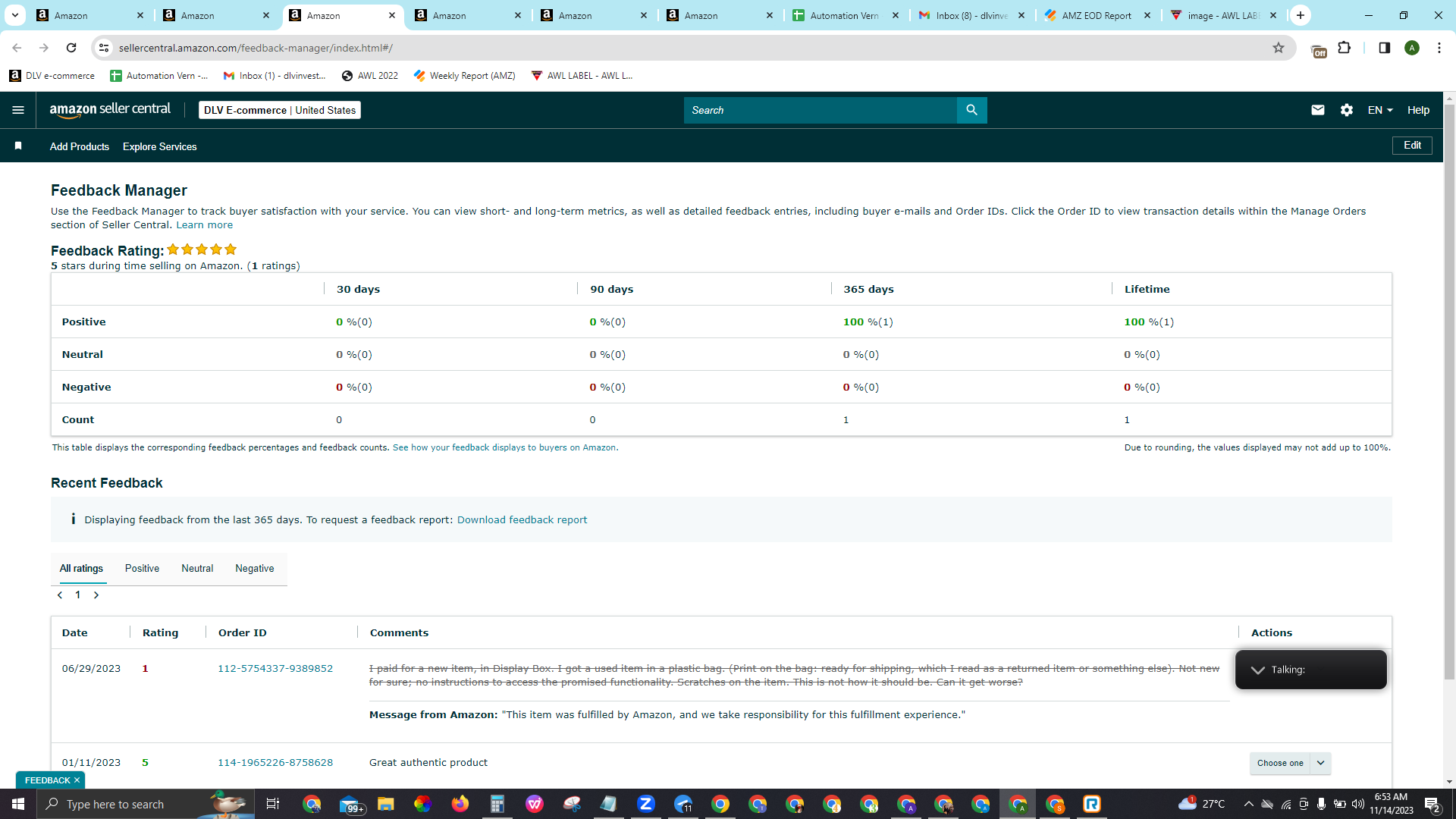Image resolution: width=1456 pixels, height=819 pixels.
Task: Open the Calculator from the taskbar
Action: point(497,804)
